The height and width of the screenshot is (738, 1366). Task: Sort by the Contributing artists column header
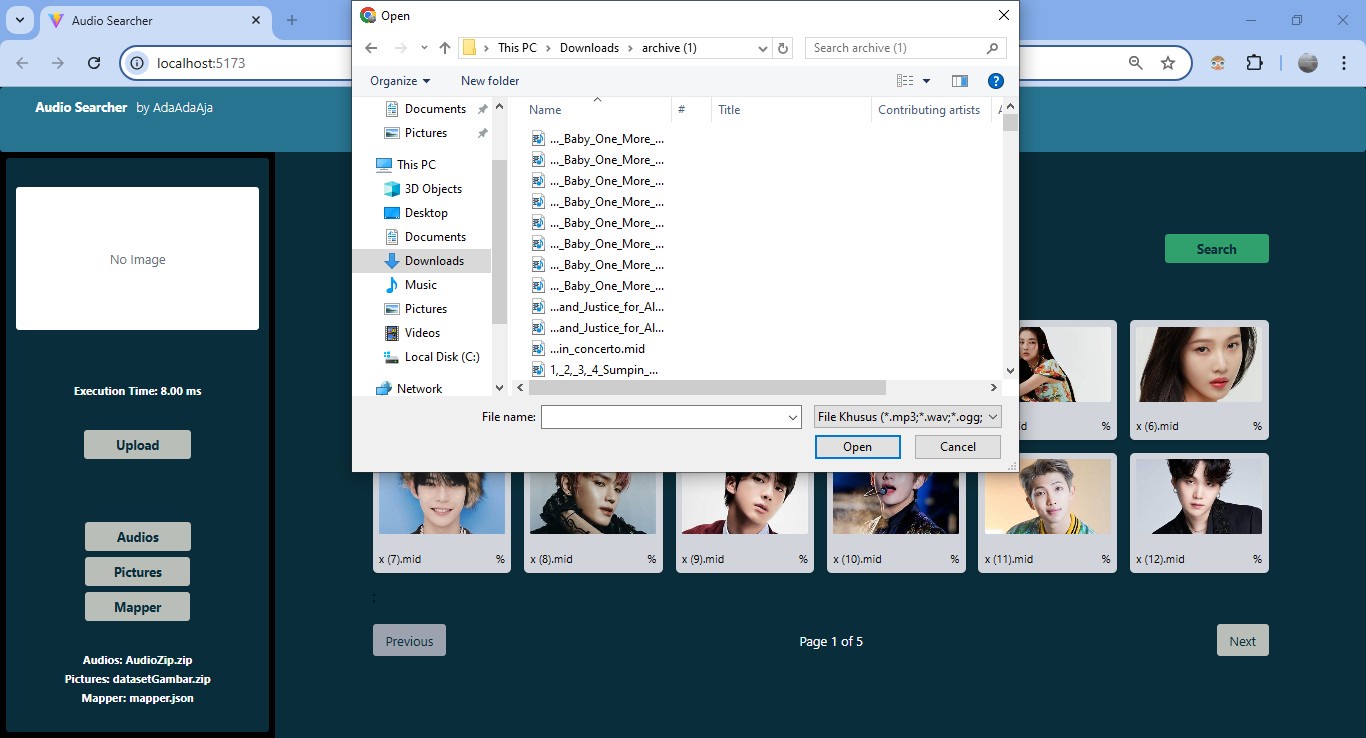pyautogui.click(x=929, y=110)
